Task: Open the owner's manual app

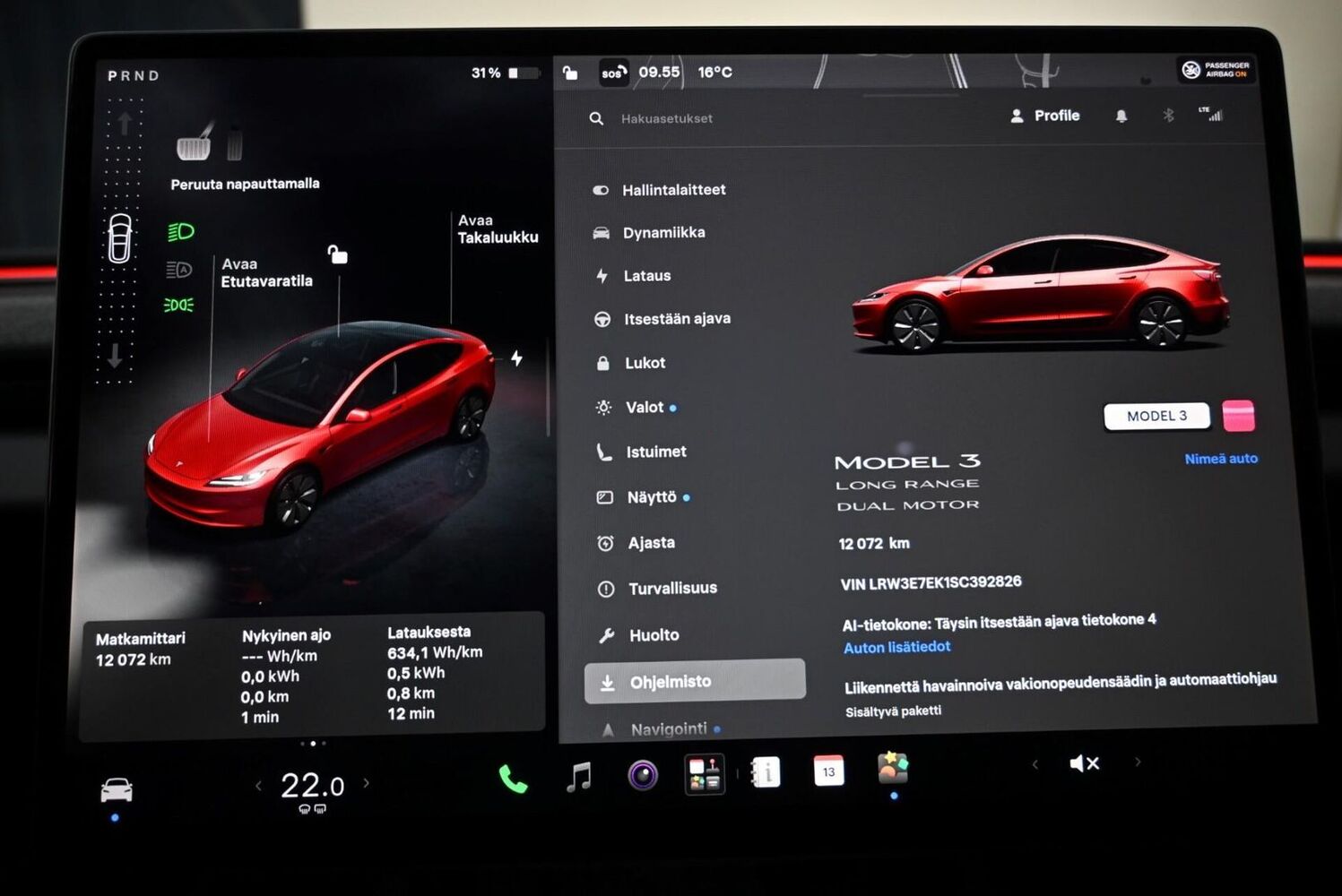Action: click(x=765, y=772)
